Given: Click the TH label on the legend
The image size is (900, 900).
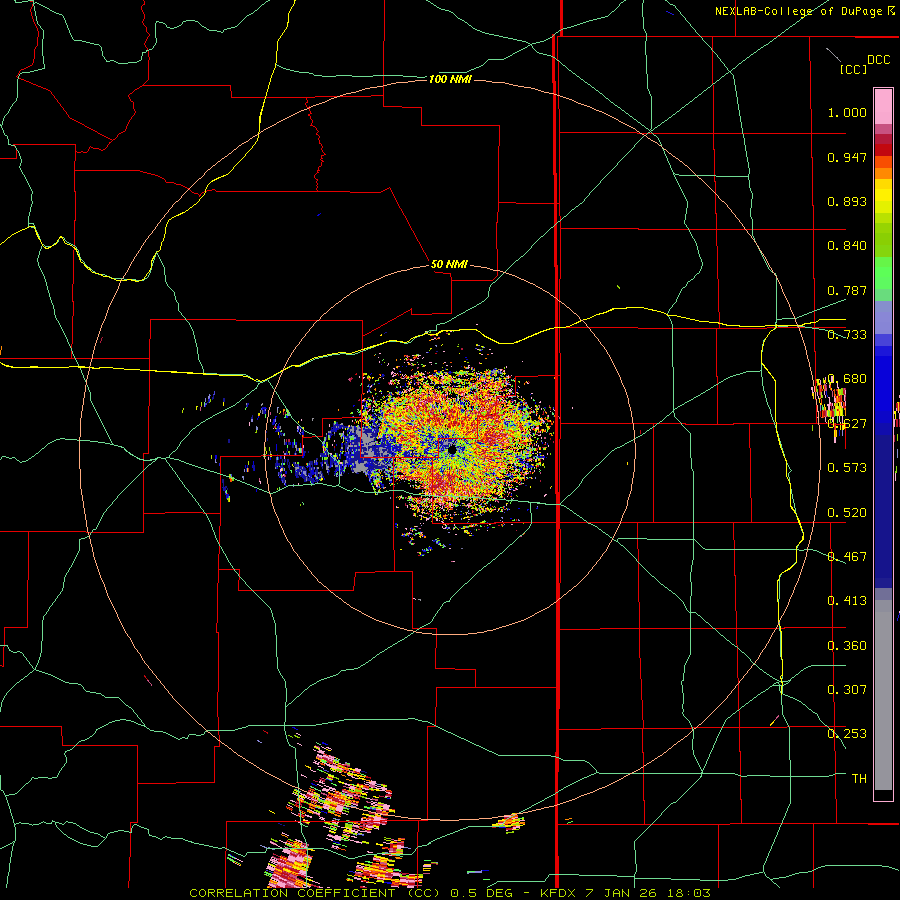Looking at the screenshot, I should tap(859, 779).
